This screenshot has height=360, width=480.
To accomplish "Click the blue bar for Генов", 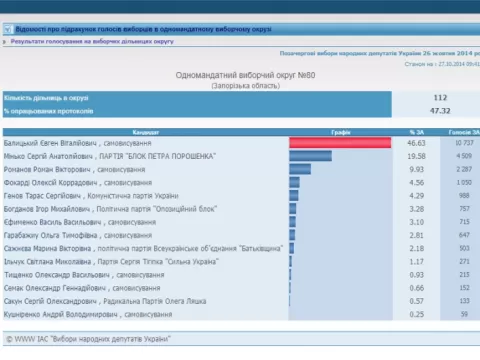I will click(x=294, y=195).
